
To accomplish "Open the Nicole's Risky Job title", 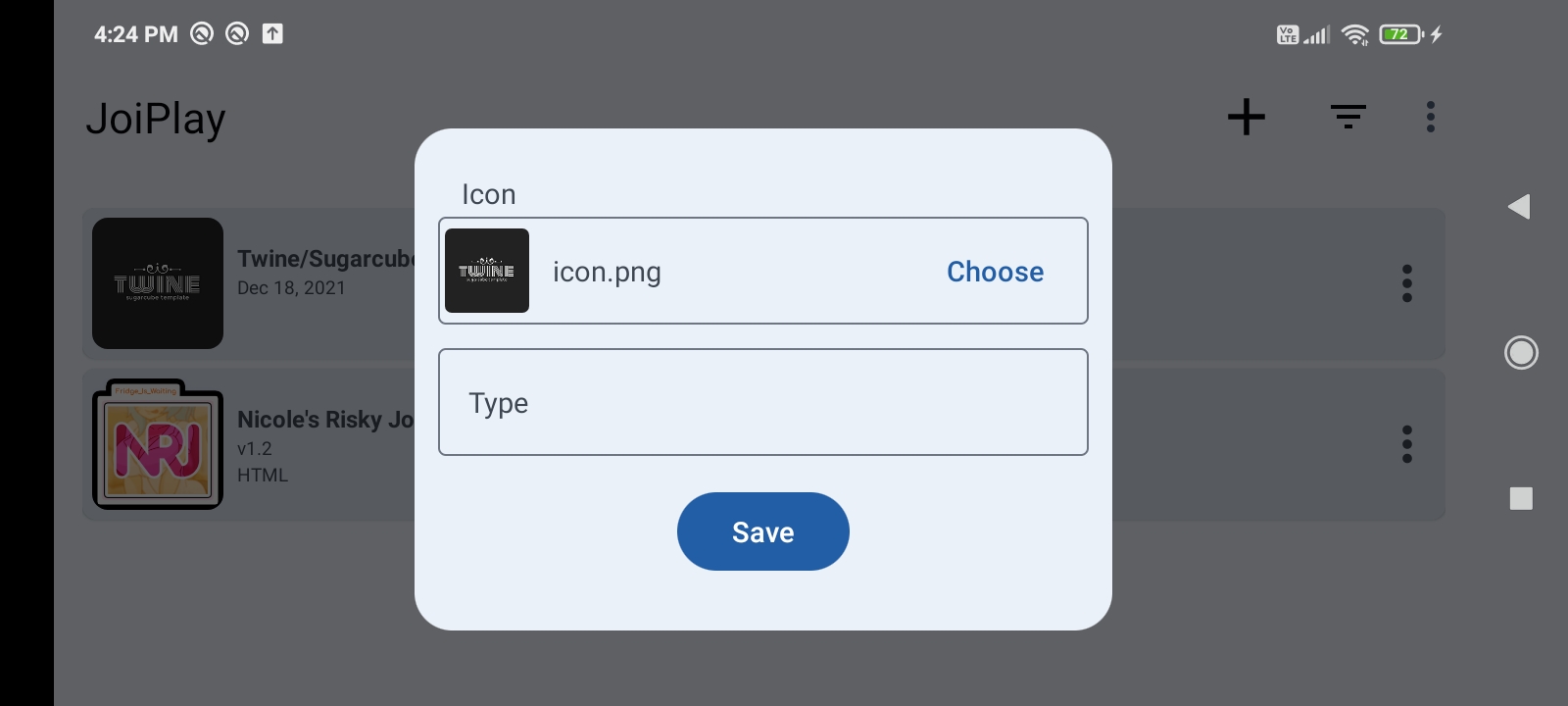I will [x=325, y=420].
